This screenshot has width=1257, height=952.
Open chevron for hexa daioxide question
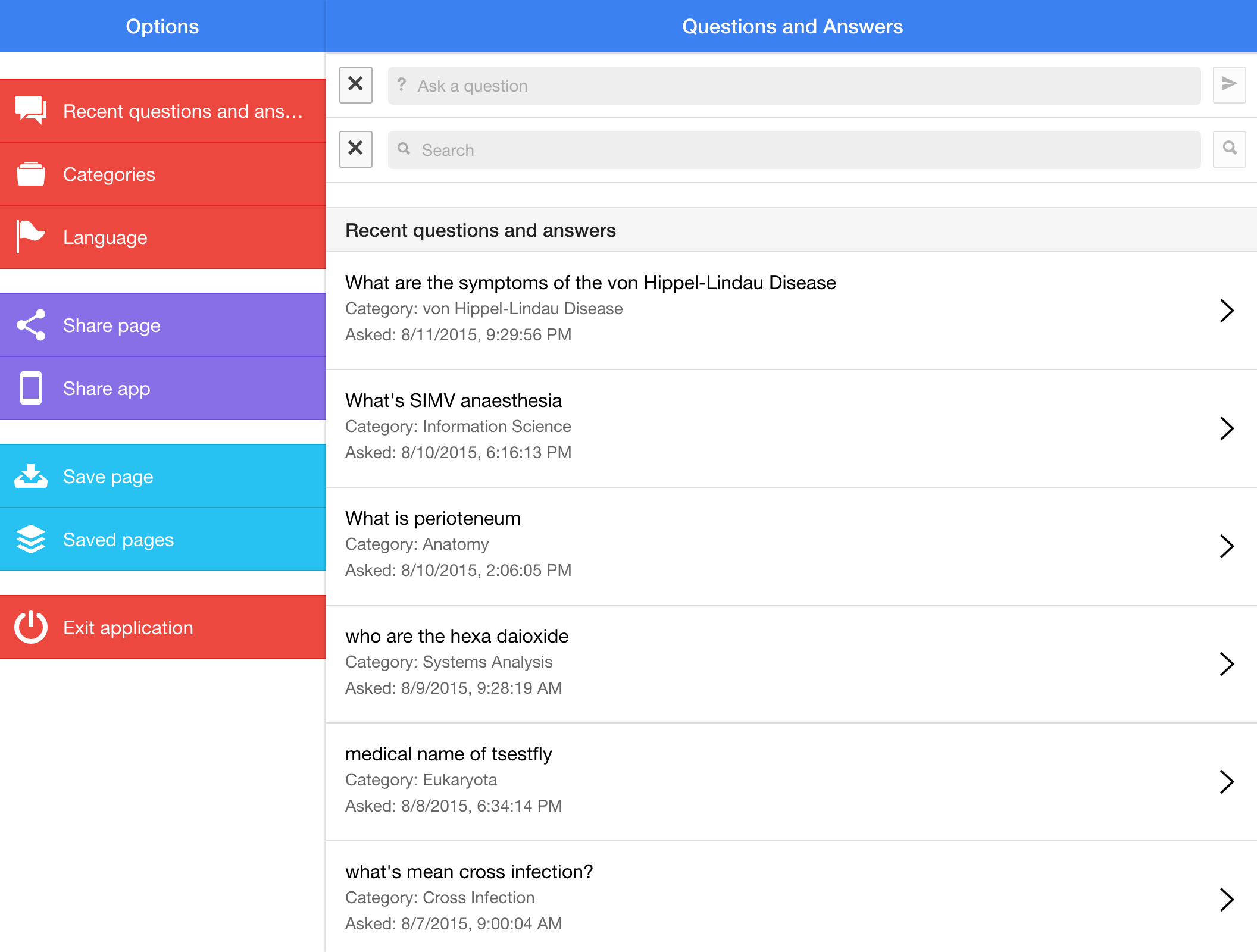(1226, 663)
